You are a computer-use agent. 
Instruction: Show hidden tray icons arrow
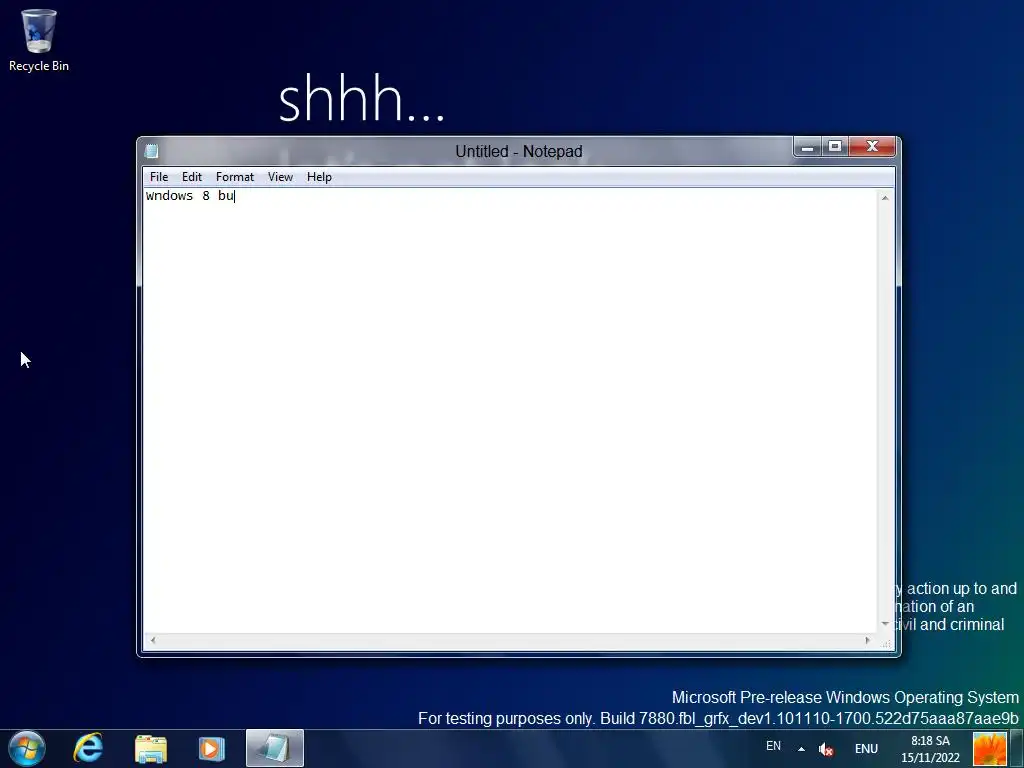pos(801,749)
